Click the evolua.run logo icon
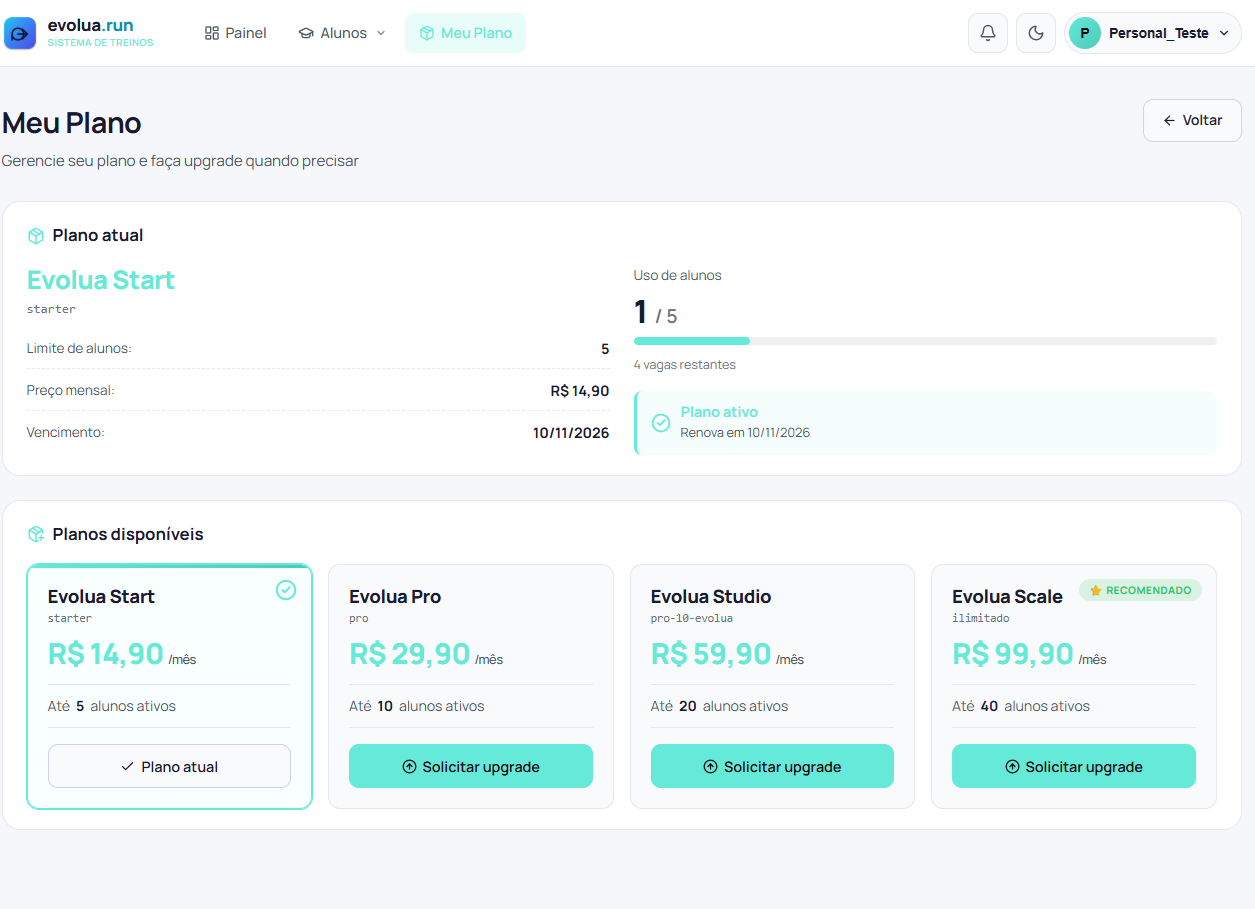1255x909 pixels. [20, 33]
